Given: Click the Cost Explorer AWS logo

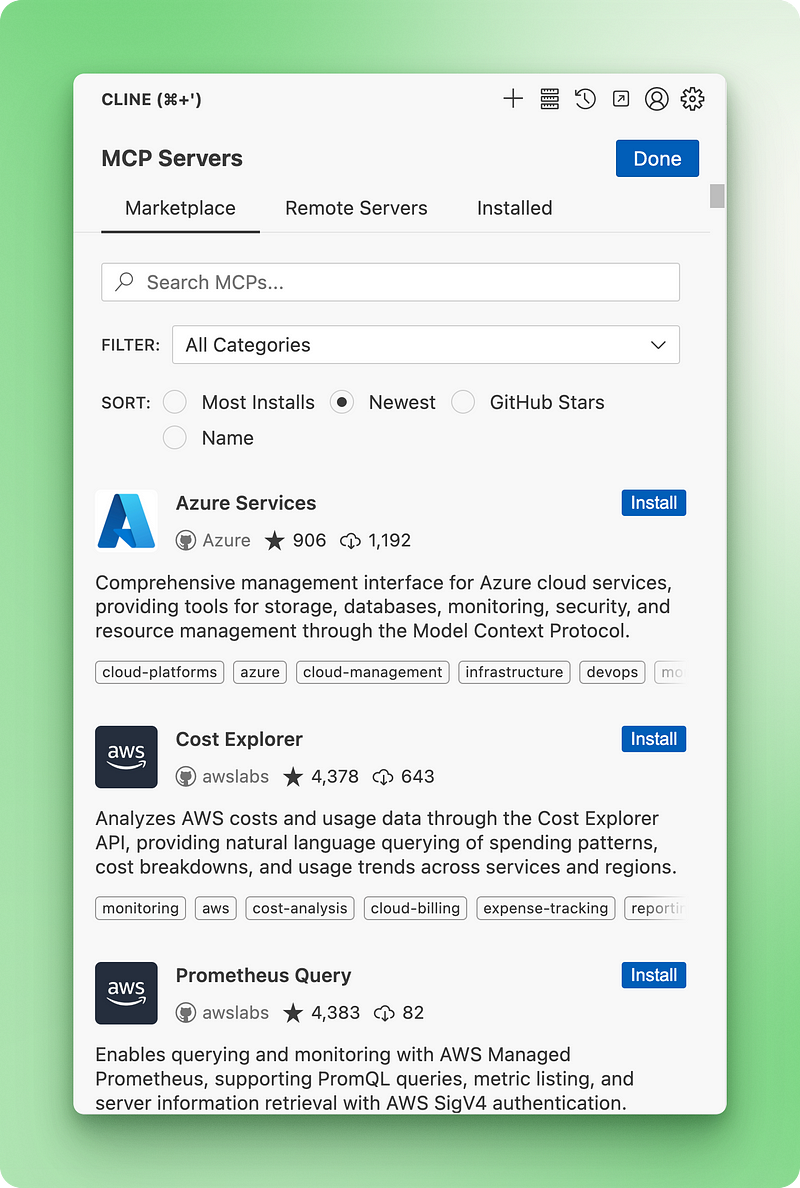Looking at the screenshot, I should 127,757.
